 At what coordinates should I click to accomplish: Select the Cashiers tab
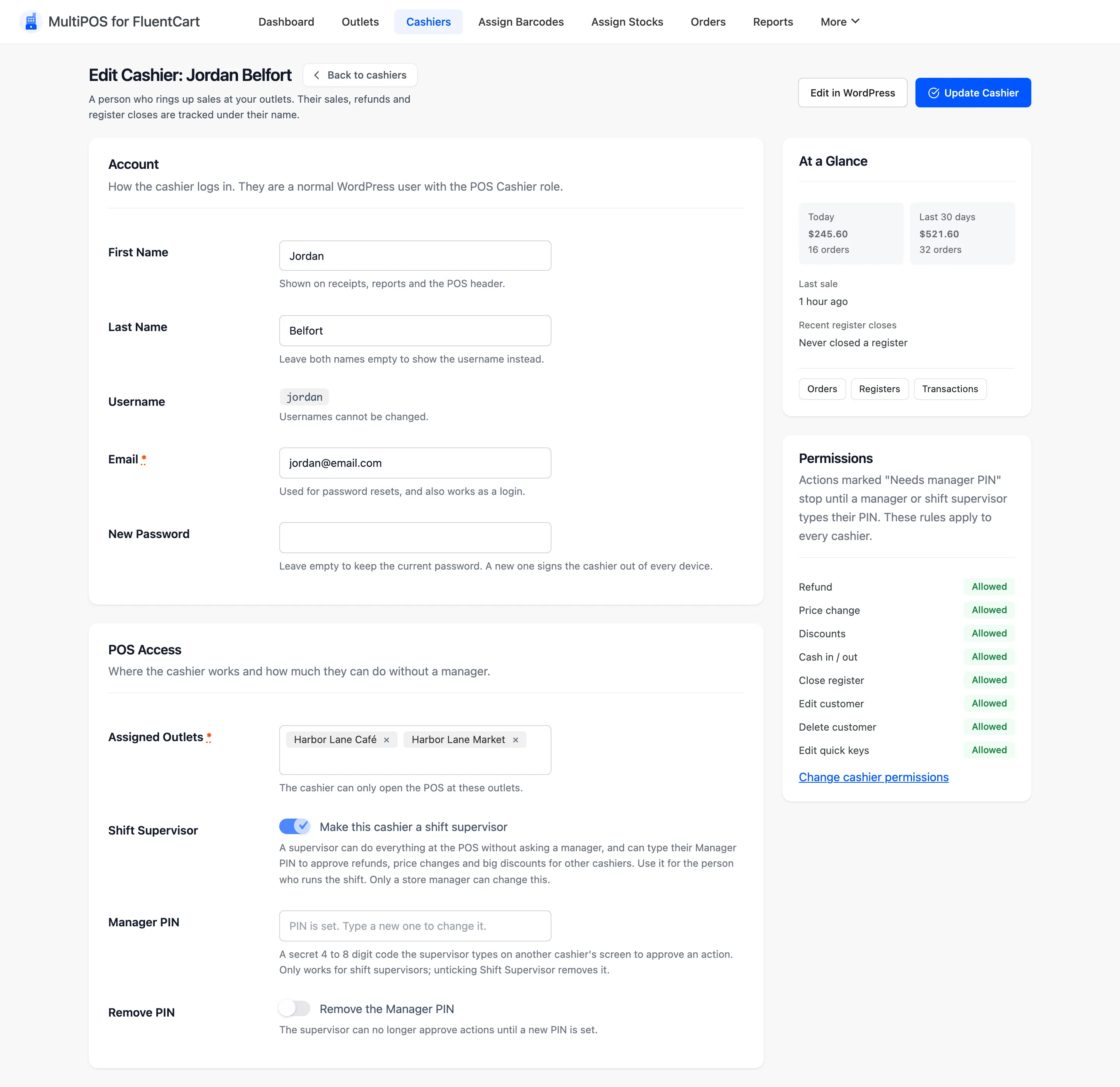coord(429,22)
